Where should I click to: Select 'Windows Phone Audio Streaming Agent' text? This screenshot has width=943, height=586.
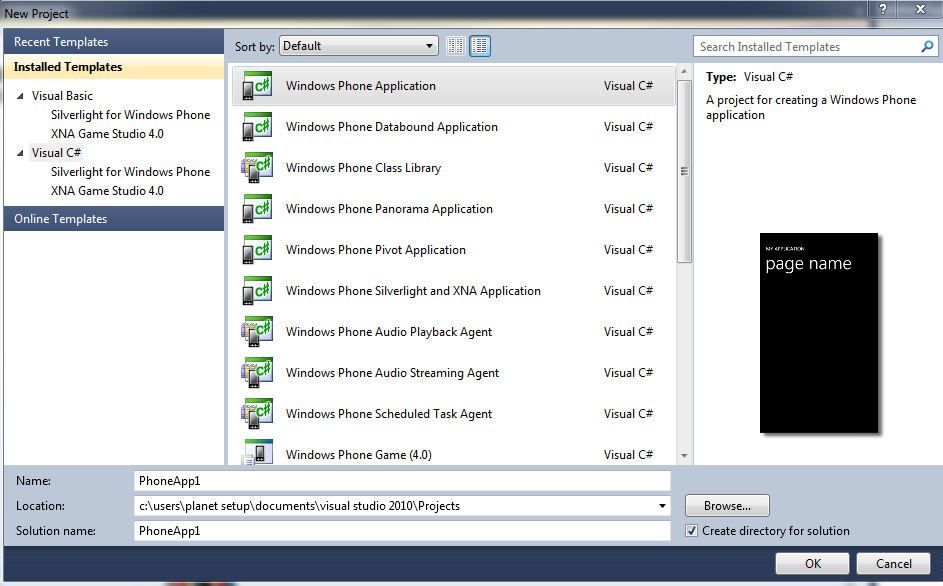392,372
